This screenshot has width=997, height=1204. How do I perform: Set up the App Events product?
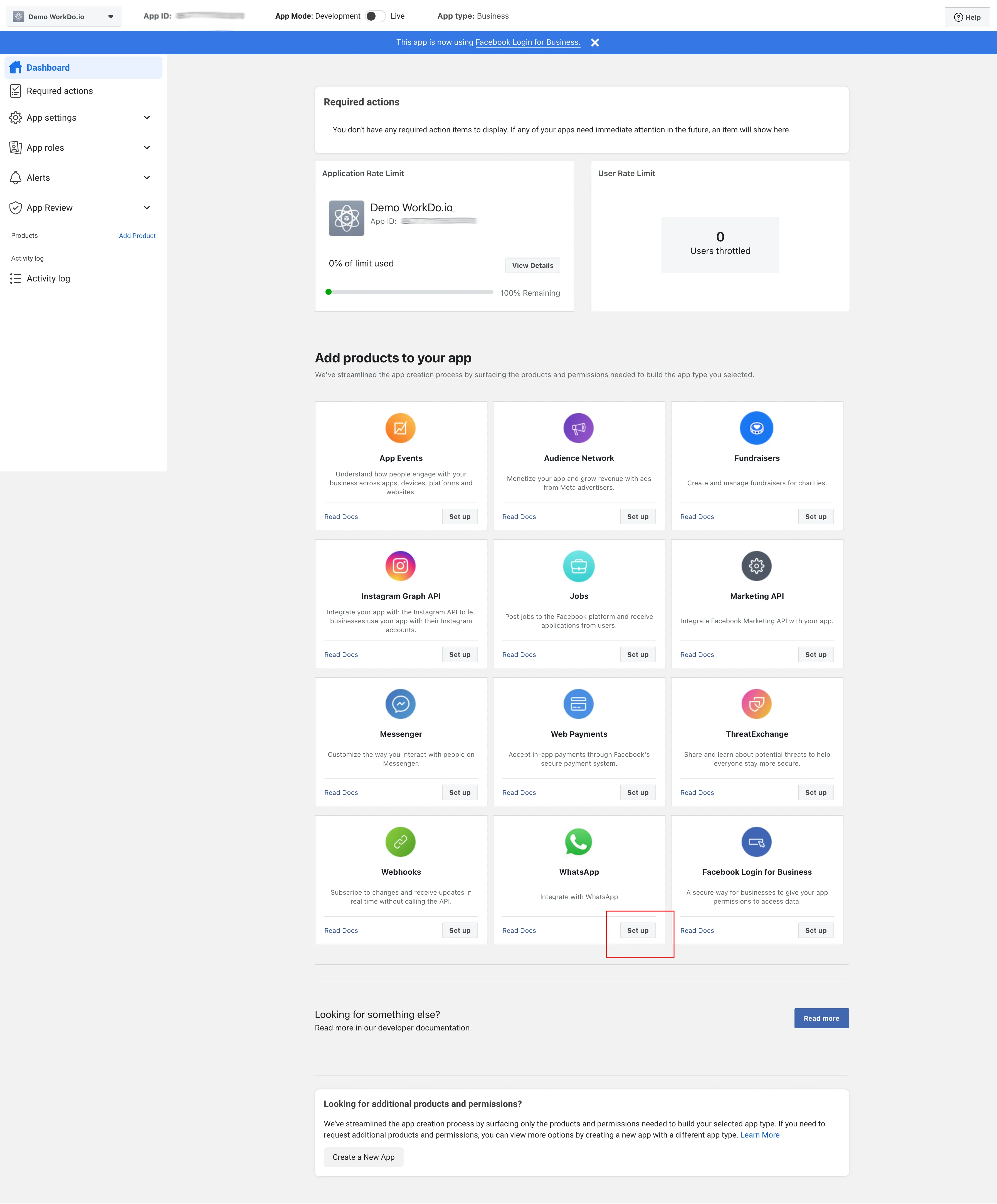tap(460, 516)
